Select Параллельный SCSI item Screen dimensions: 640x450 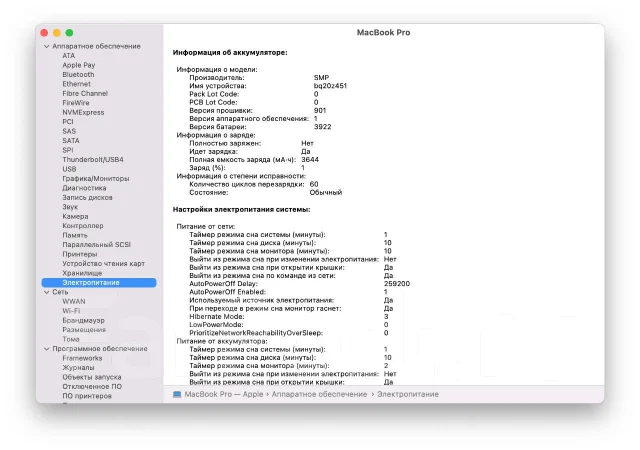coord(96,245)
